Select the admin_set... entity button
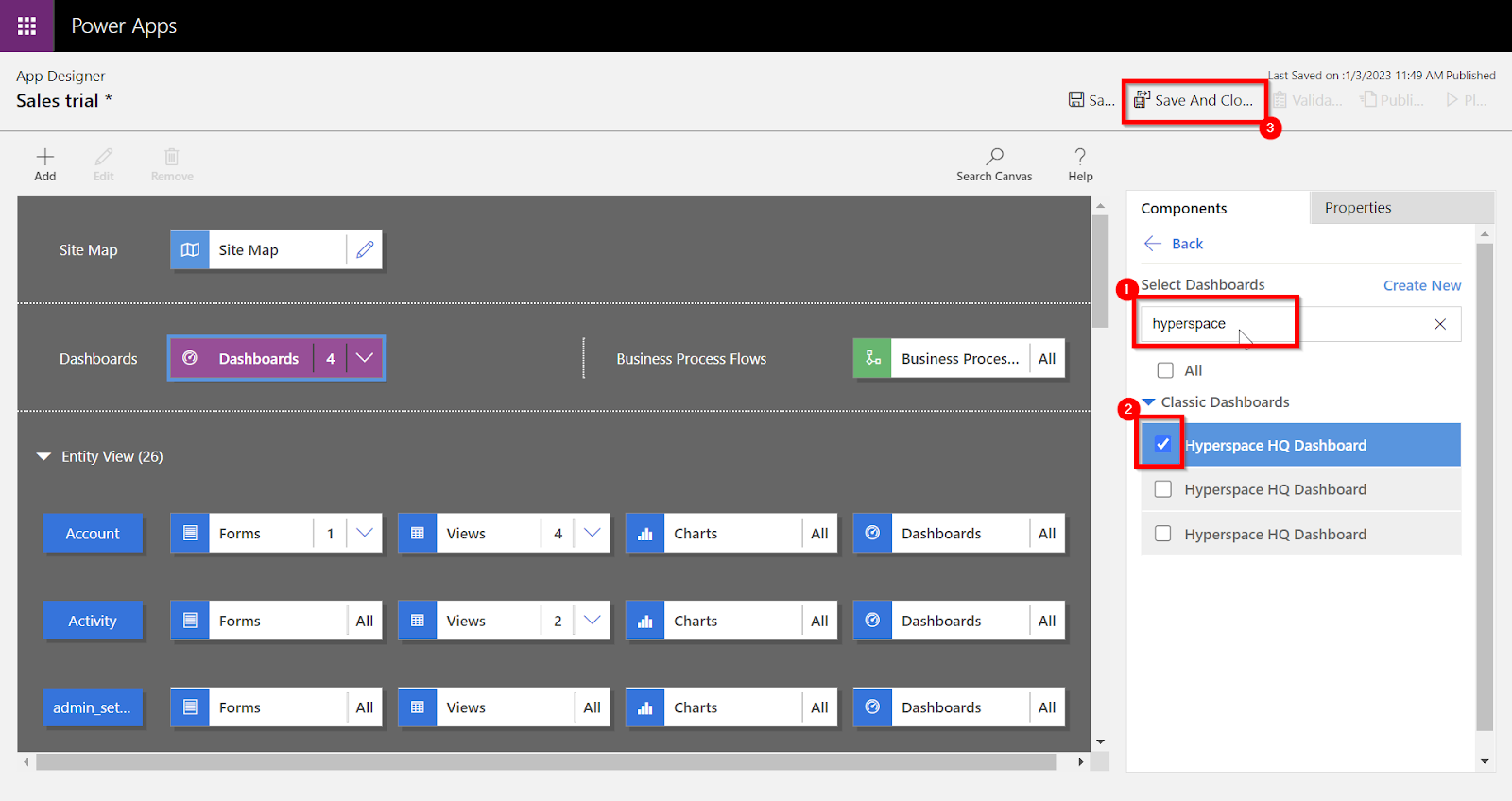1512x801 pixels. point(93,707)
